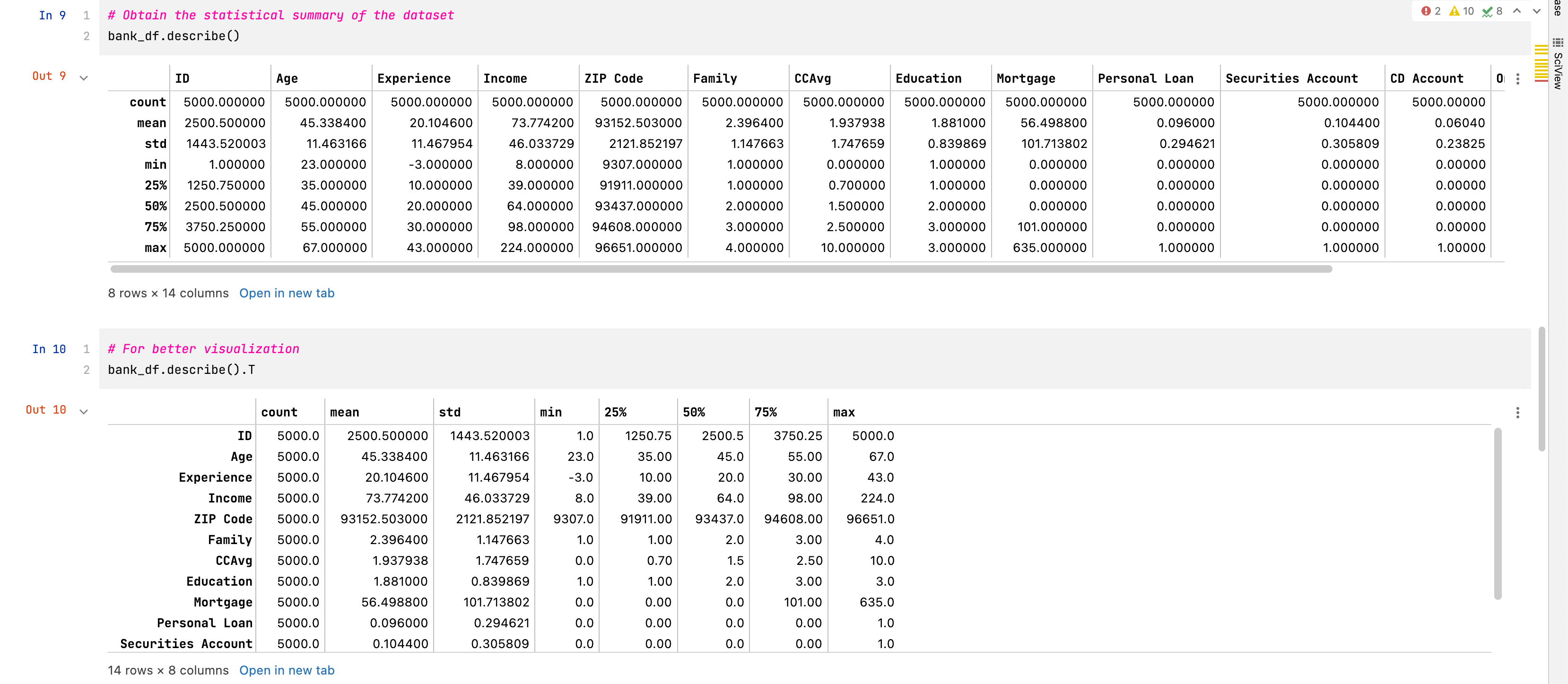Click the Income column header
The width and height of the screenshot is (1568, 684).
[505, 78]
